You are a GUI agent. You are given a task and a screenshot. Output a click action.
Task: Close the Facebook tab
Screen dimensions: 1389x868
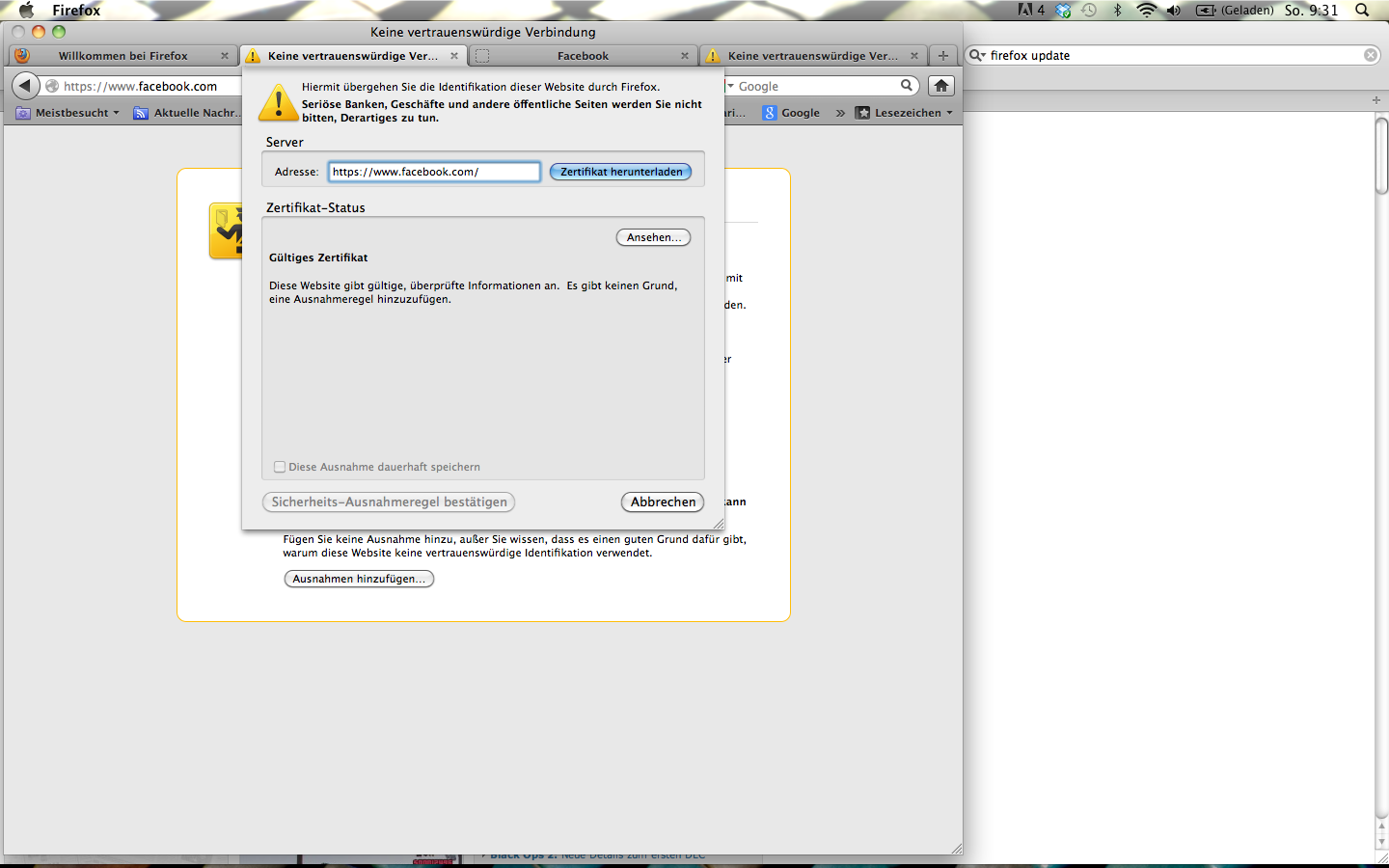(685, 56)
